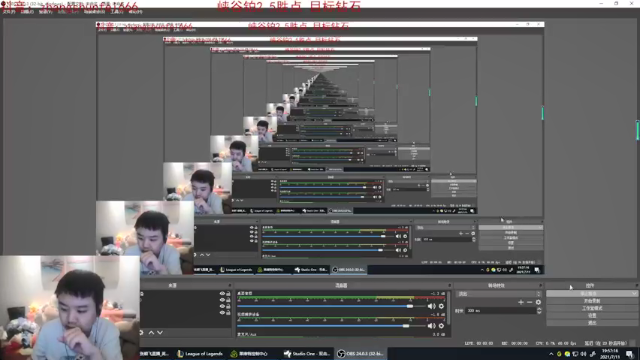Screen dimensions: 640x360
Task: Click the taskbar clock showing date
Action: [x=611, y=354]
